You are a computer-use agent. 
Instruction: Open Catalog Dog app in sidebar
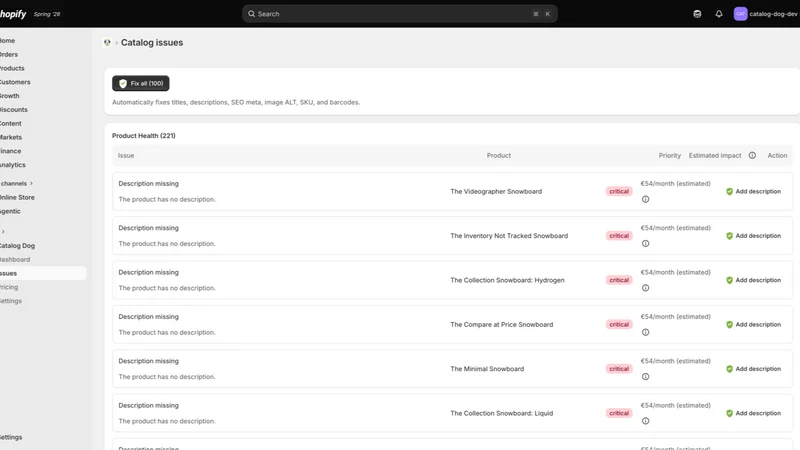pos(17,246)
